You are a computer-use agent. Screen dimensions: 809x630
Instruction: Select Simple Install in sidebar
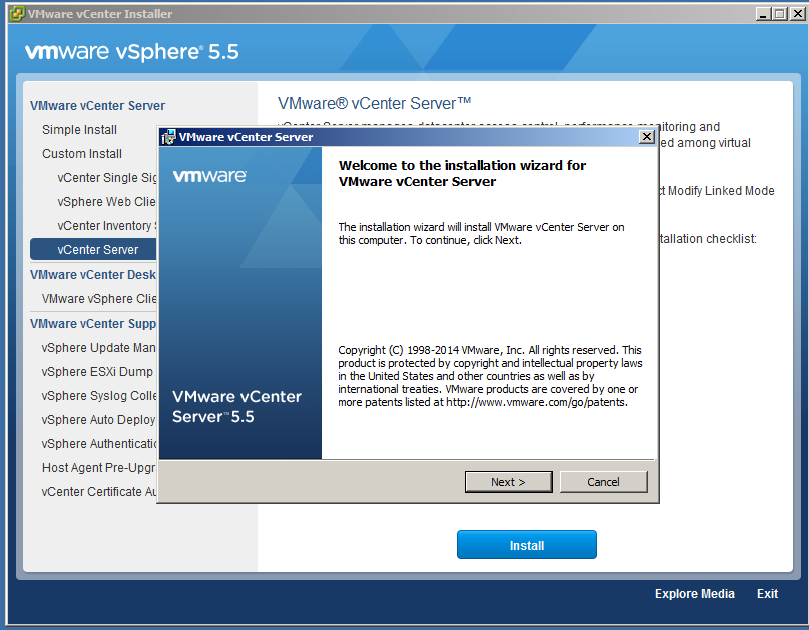click(79, 130)
